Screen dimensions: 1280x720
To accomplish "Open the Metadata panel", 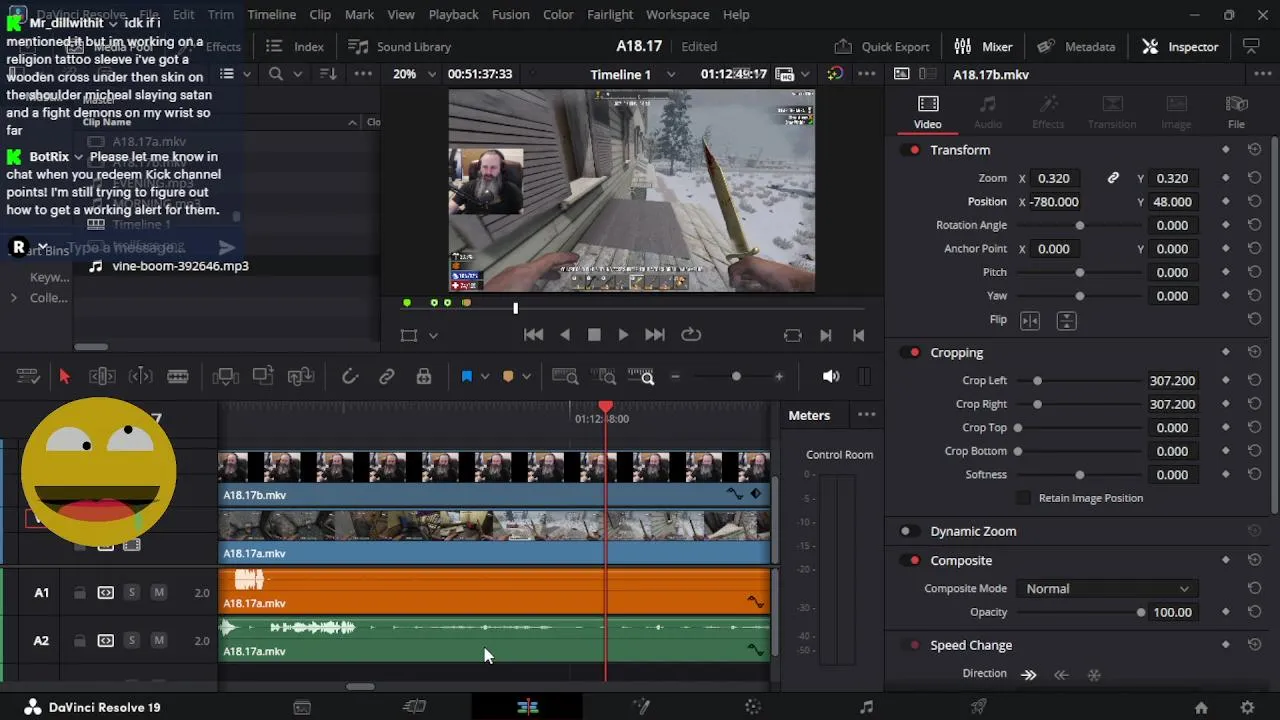I will [1076, 46].
